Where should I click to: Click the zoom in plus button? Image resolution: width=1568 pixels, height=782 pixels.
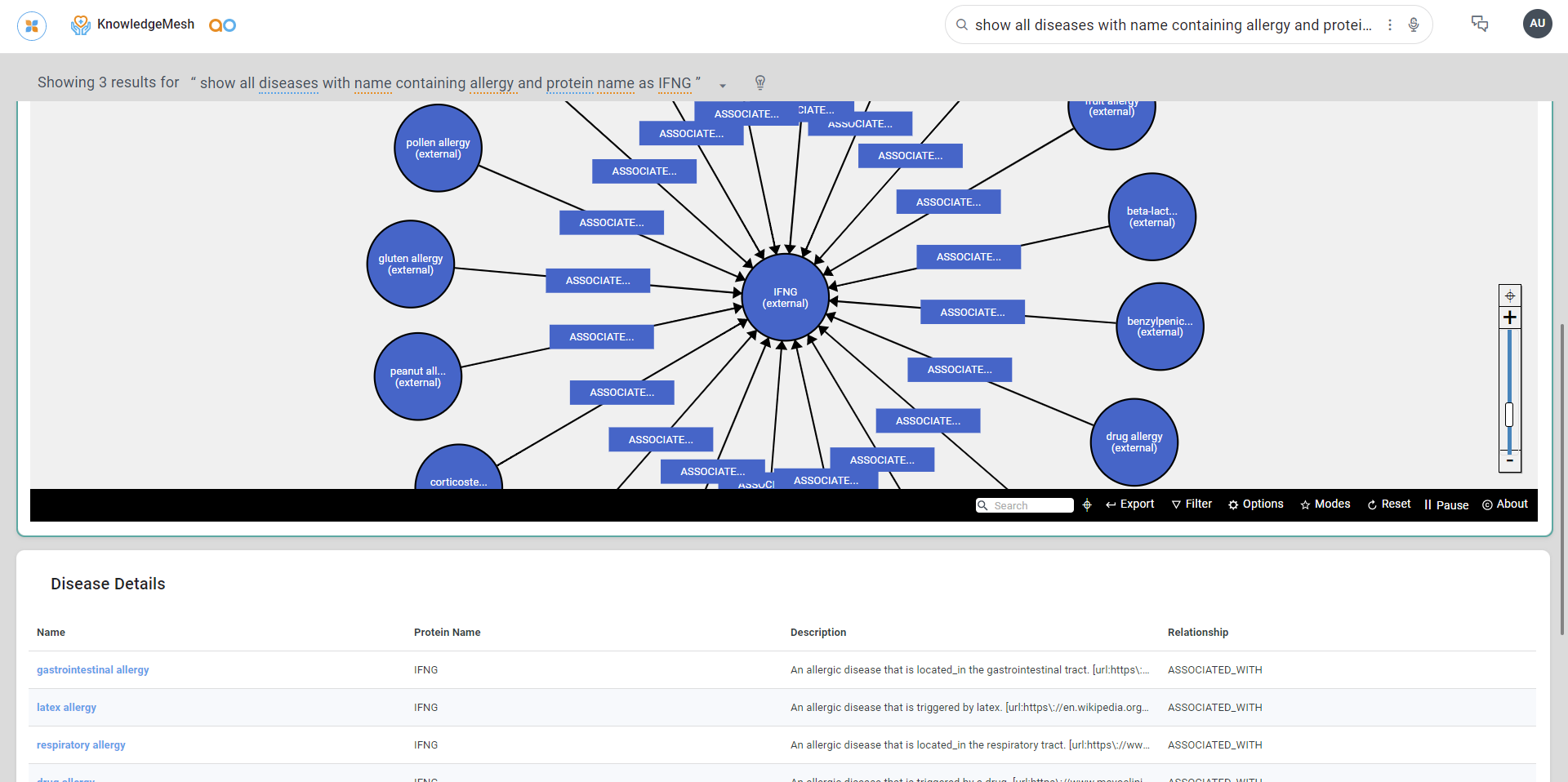[x=1510, y=318]
